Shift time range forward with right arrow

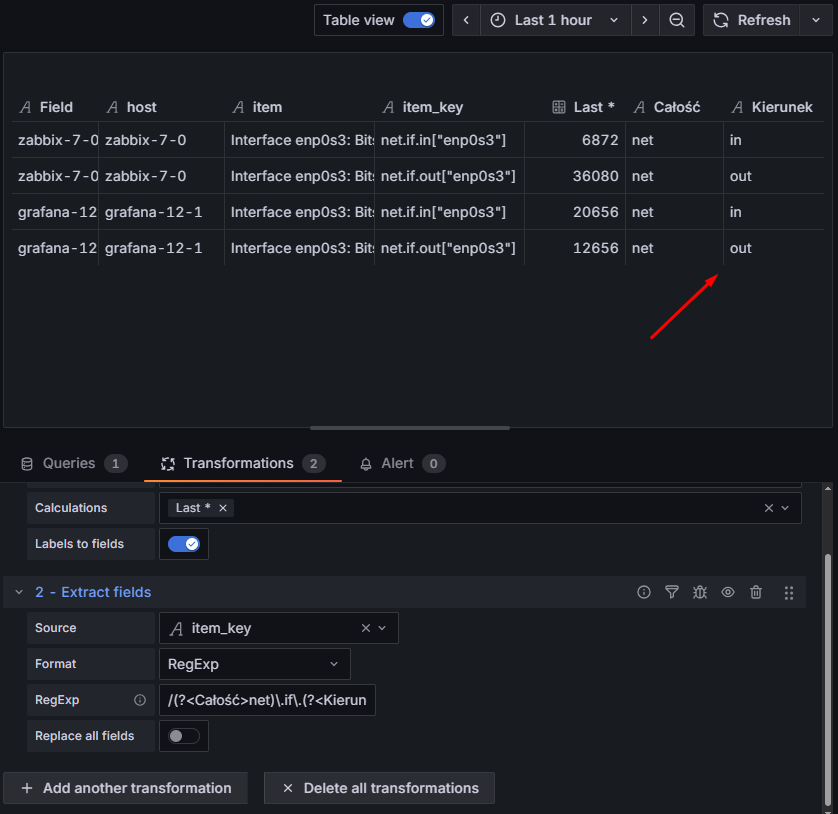(645, 20)
